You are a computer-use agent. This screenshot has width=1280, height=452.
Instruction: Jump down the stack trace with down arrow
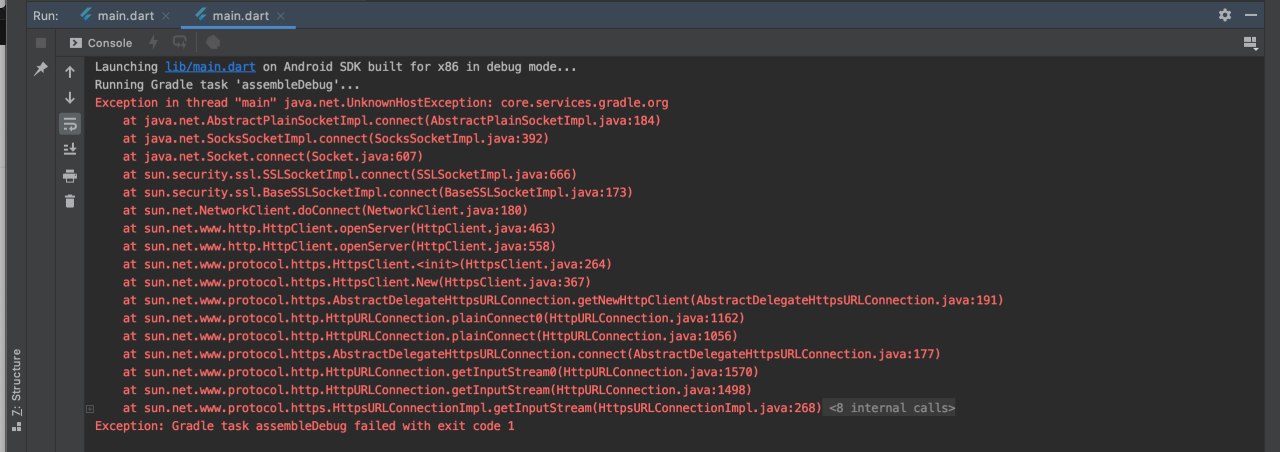tap(70, 98)
